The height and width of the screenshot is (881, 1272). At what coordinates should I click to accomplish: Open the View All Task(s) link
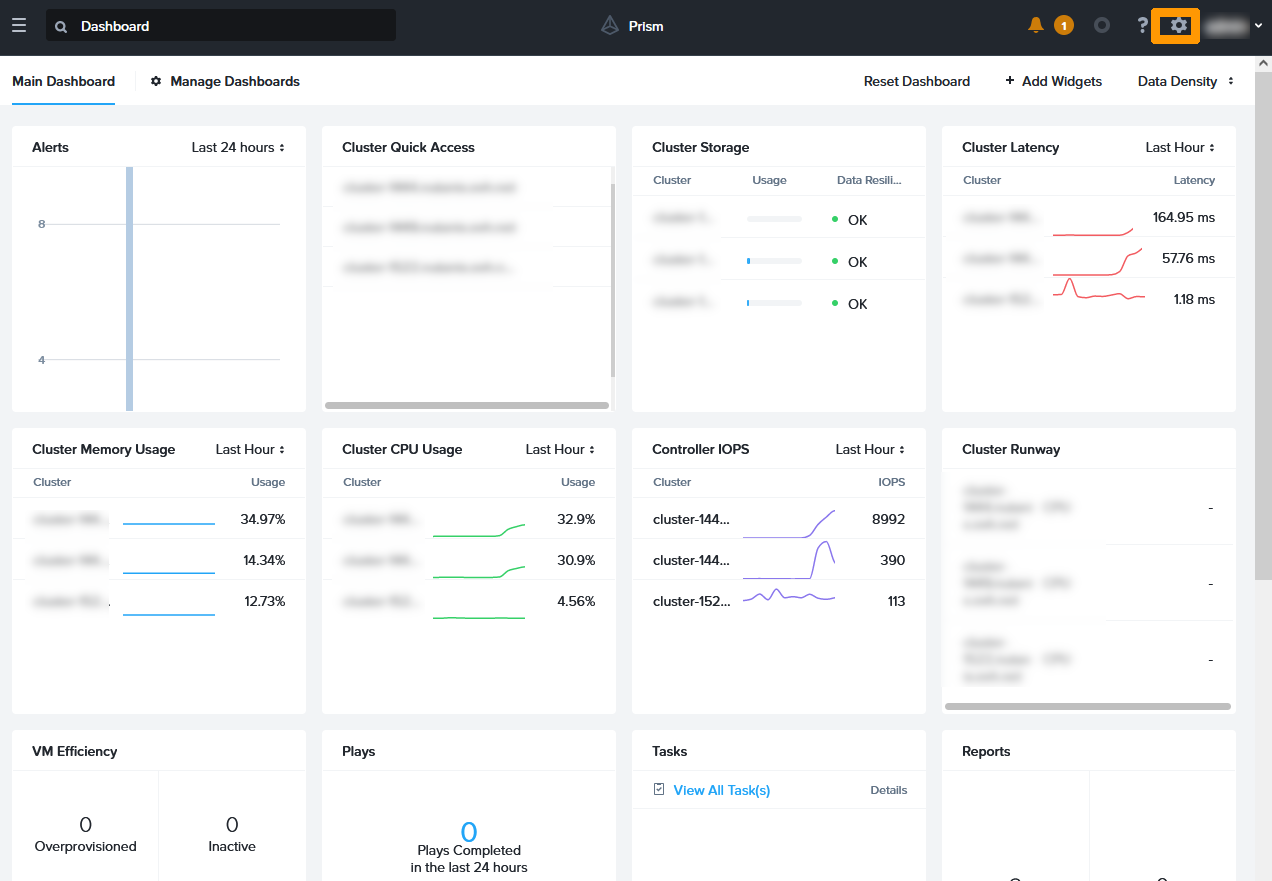point(722,789)
